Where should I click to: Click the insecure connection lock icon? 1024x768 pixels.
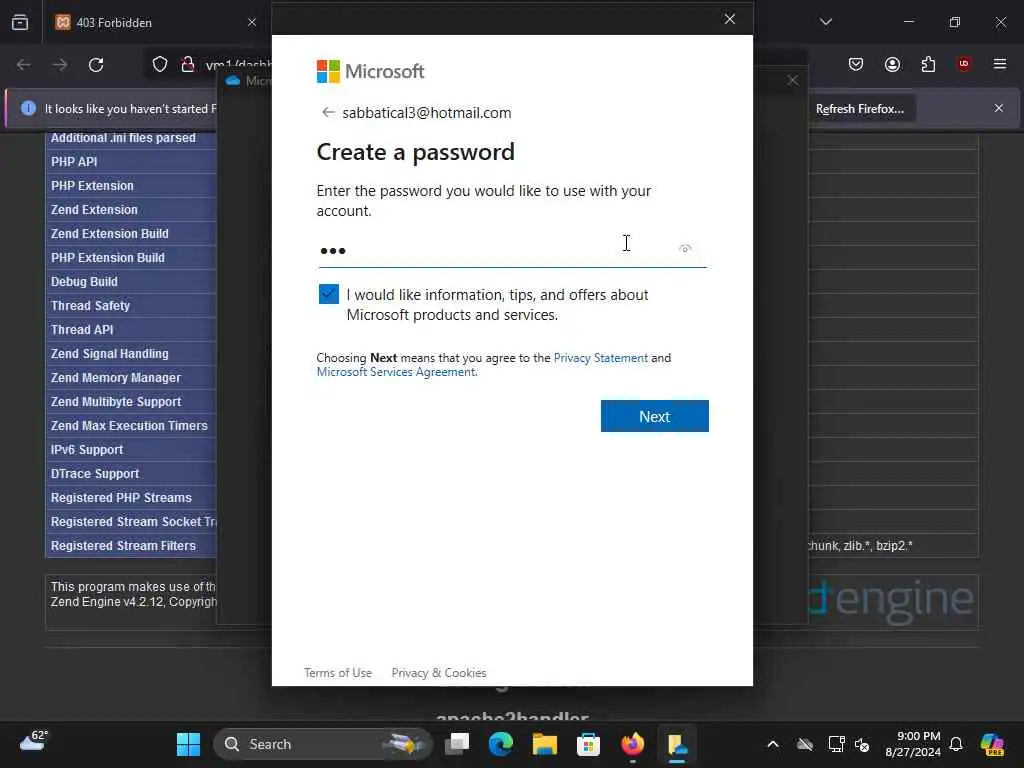tap(187, 64)
